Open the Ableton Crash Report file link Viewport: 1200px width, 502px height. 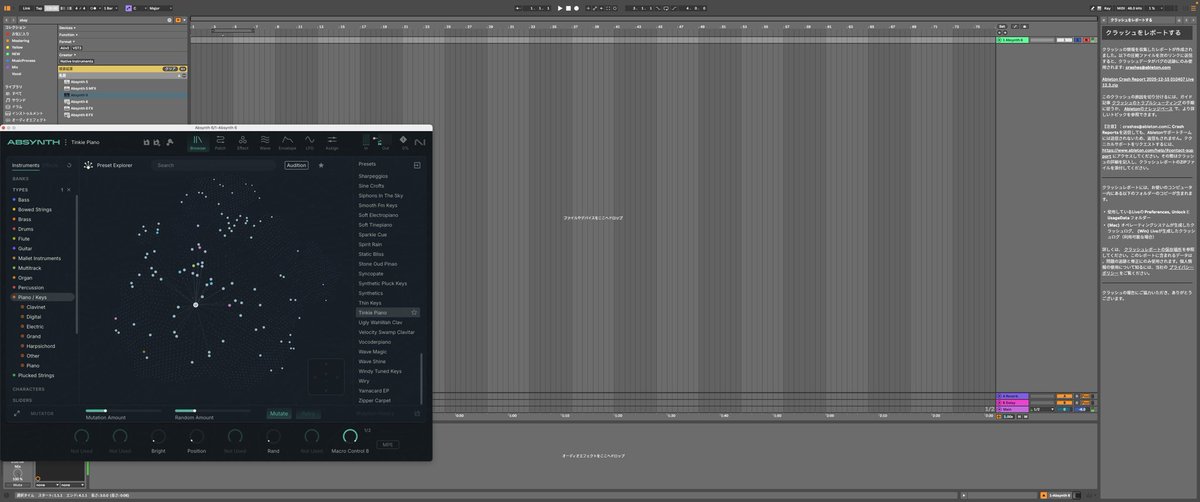point(1147,82)
